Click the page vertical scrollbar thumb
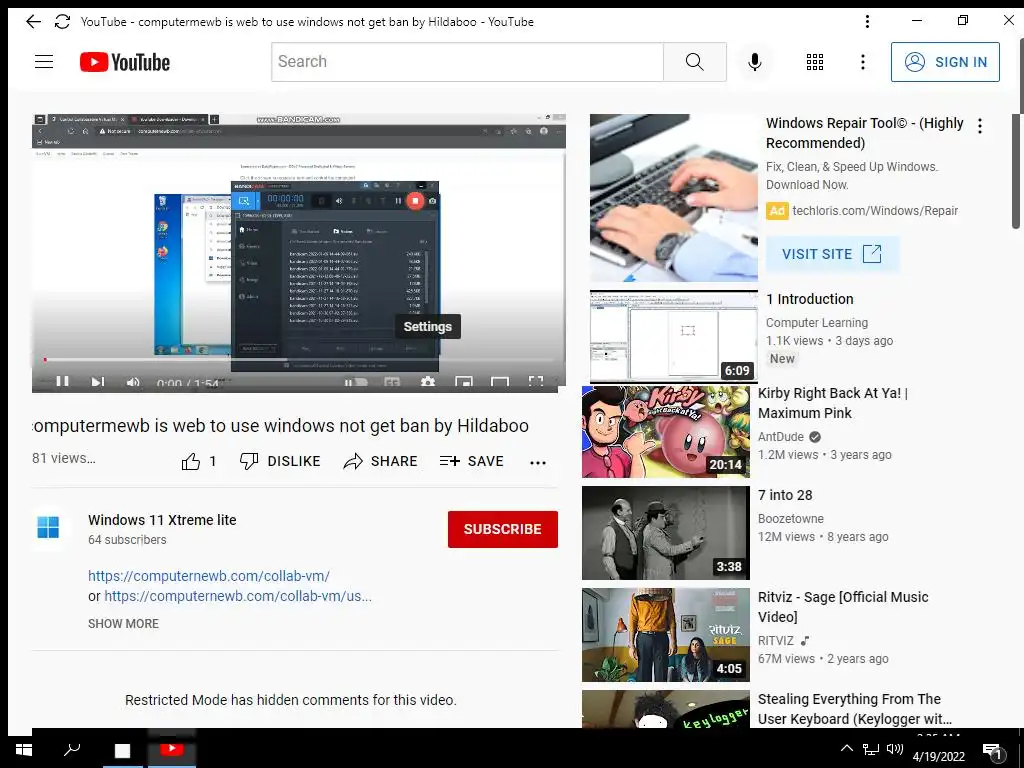 [1016, 171]
